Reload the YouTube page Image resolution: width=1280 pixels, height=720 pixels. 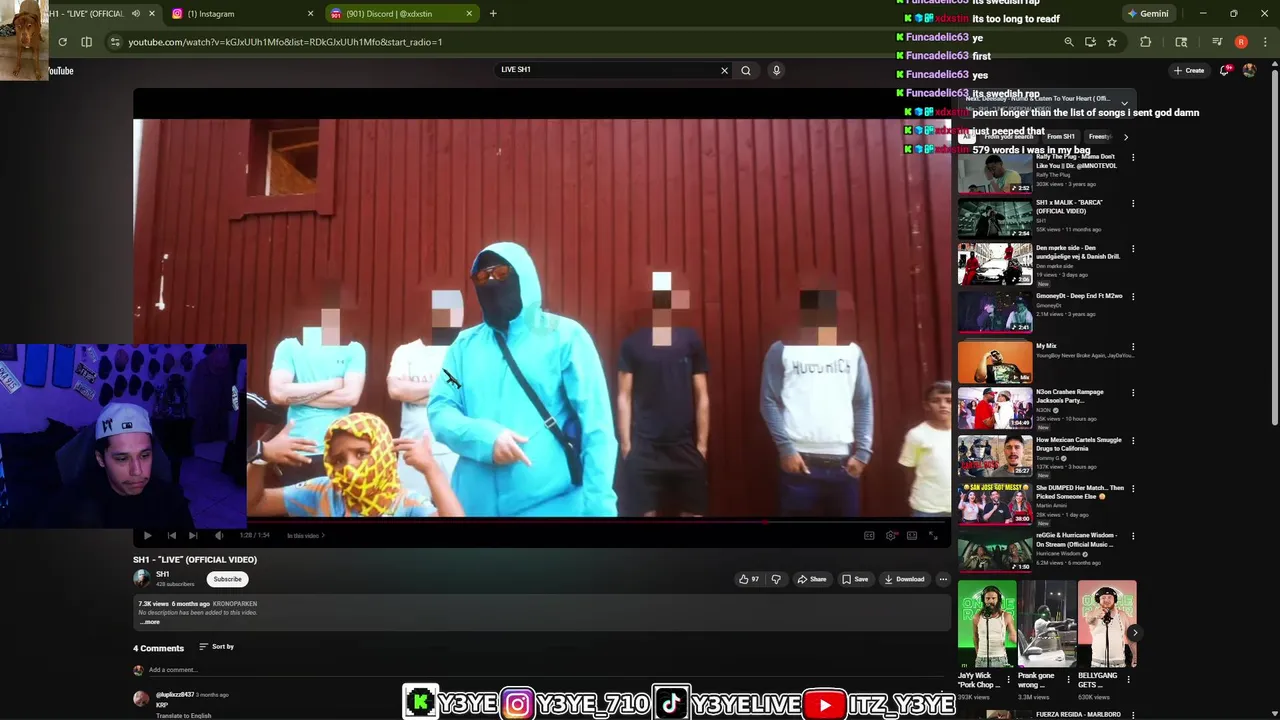[x=62, y=42]
